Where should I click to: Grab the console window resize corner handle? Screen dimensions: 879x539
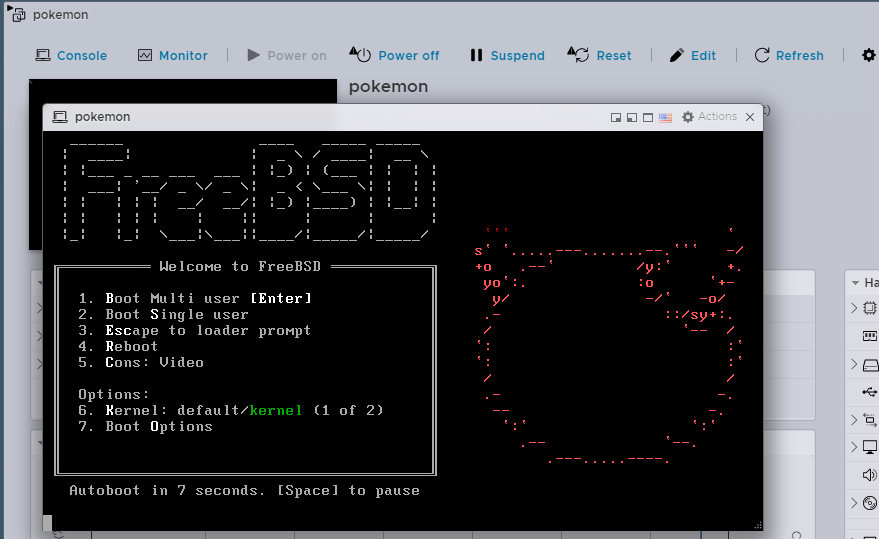[758, 526]
